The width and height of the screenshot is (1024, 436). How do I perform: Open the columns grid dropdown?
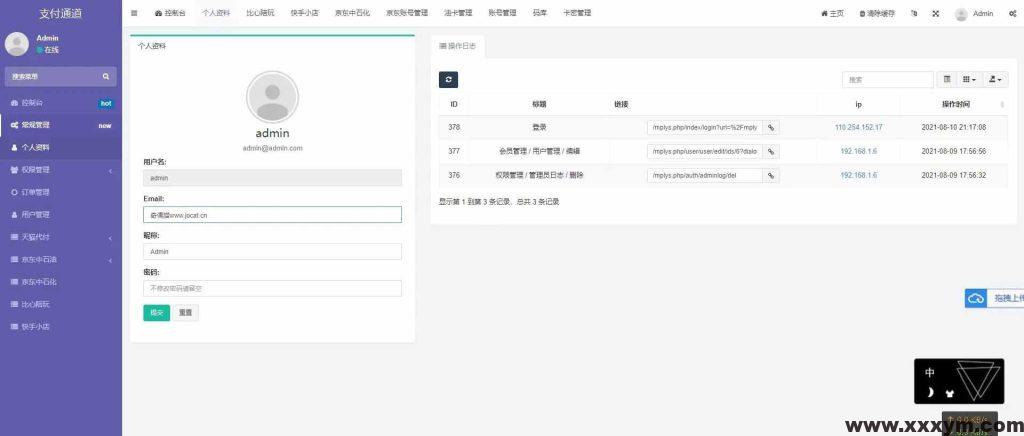[x=970, y=79]
